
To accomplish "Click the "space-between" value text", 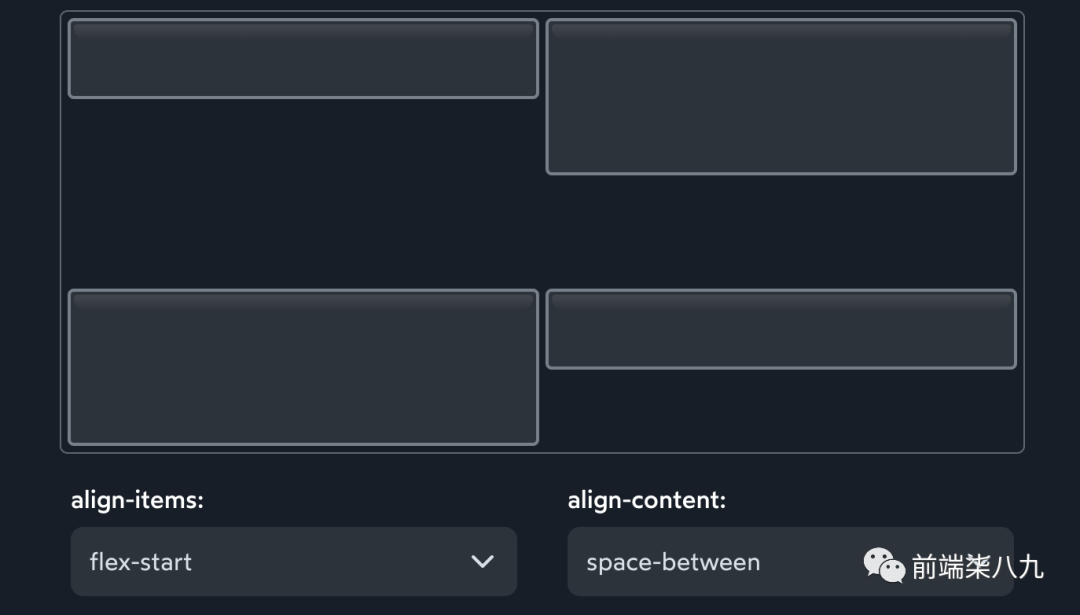I will point(673,562).
